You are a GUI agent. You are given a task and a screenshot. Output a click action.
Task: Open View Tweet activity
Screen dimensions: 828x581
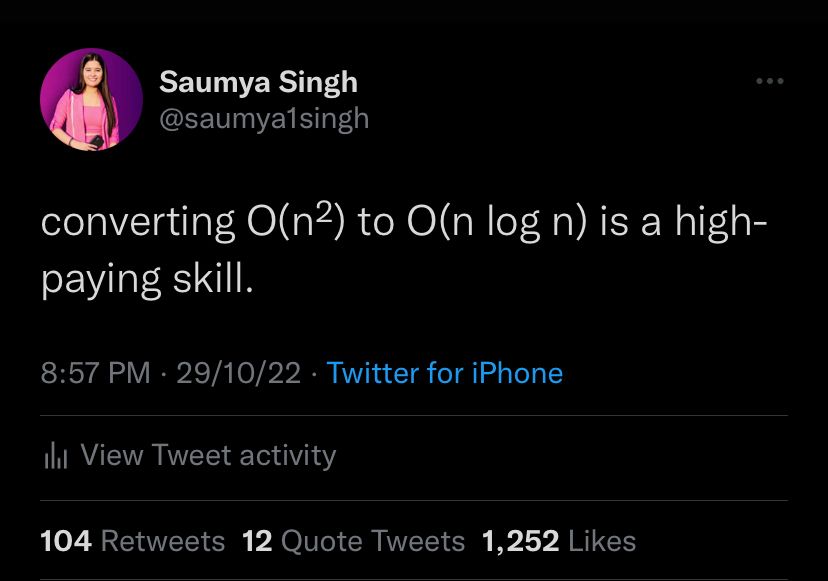(x=208, y=455)
